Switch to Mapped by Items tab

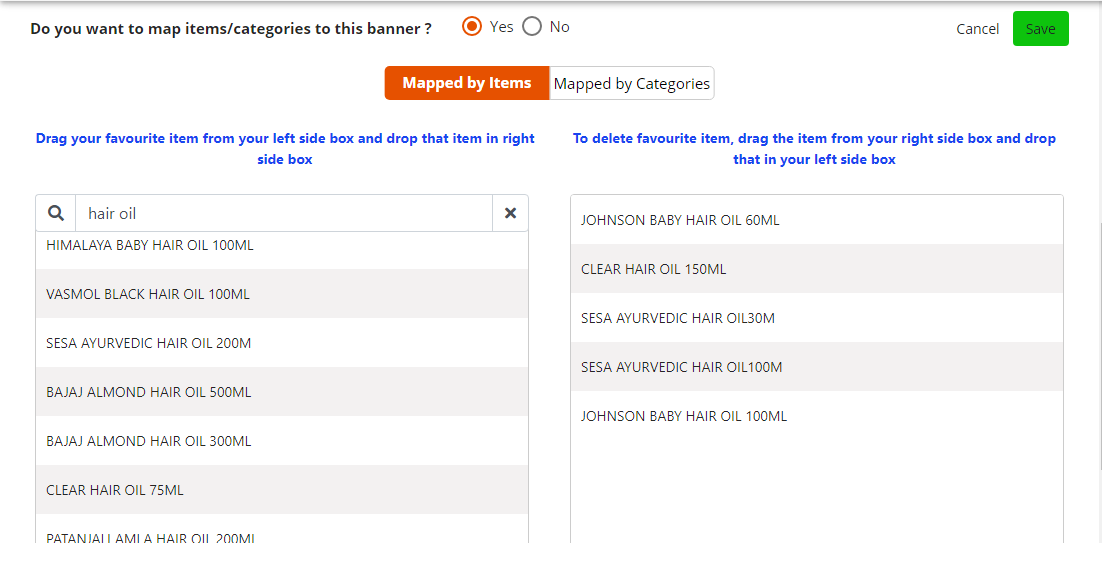(x=467, y=84)
